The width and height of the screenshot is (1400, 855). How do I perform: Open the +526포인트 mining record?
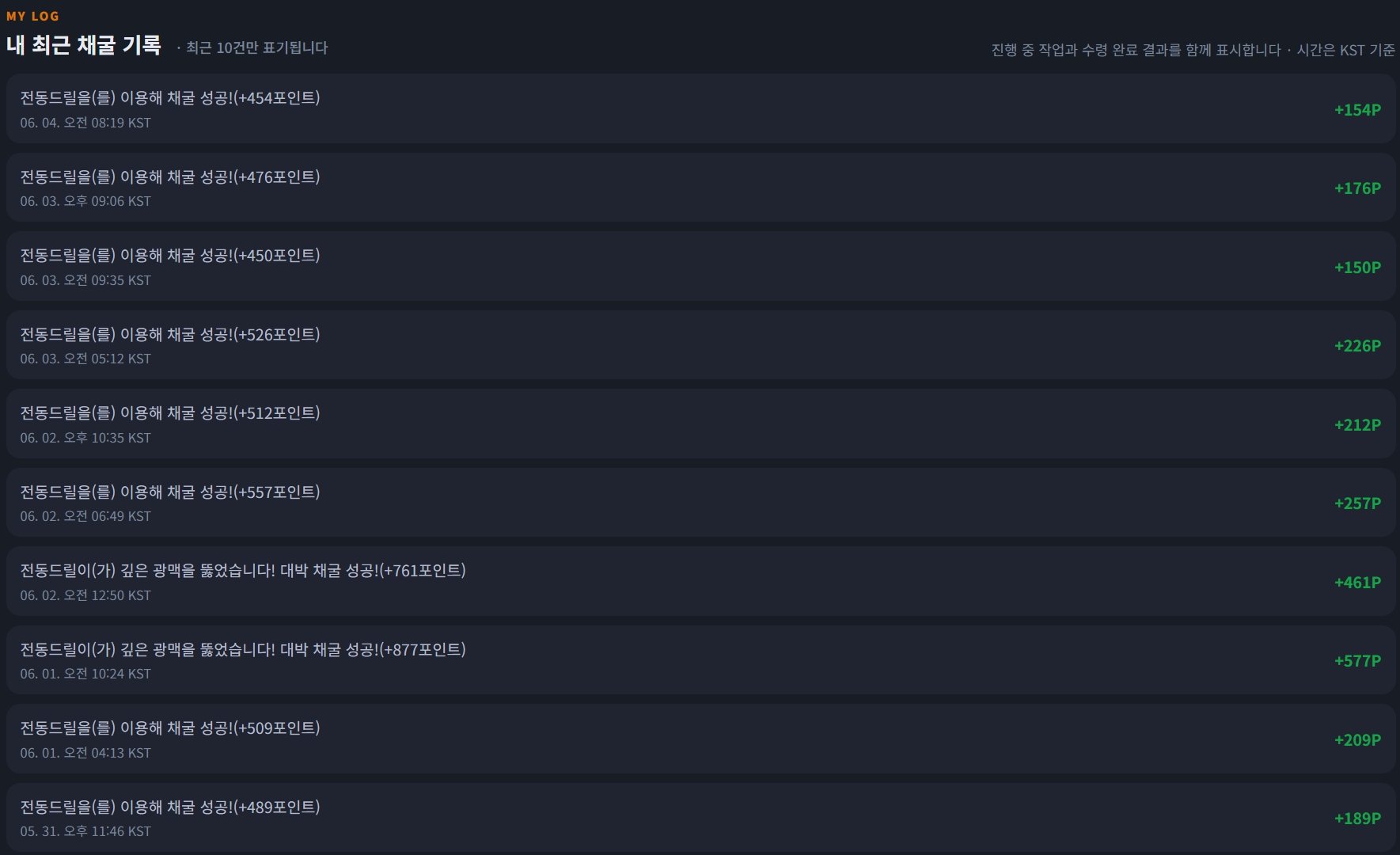coord(700,345)
